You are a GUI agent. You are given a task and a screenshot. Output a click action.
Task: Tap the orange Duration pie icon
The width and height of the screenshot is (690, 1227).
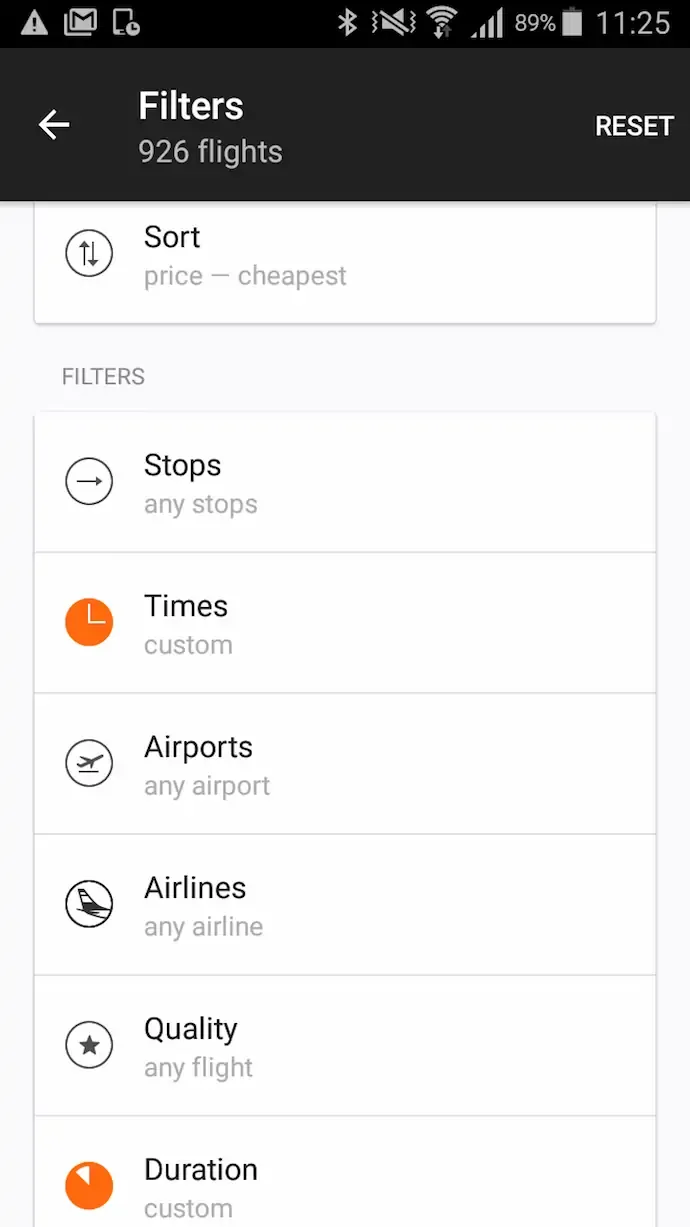click(x=89, y=1186)
